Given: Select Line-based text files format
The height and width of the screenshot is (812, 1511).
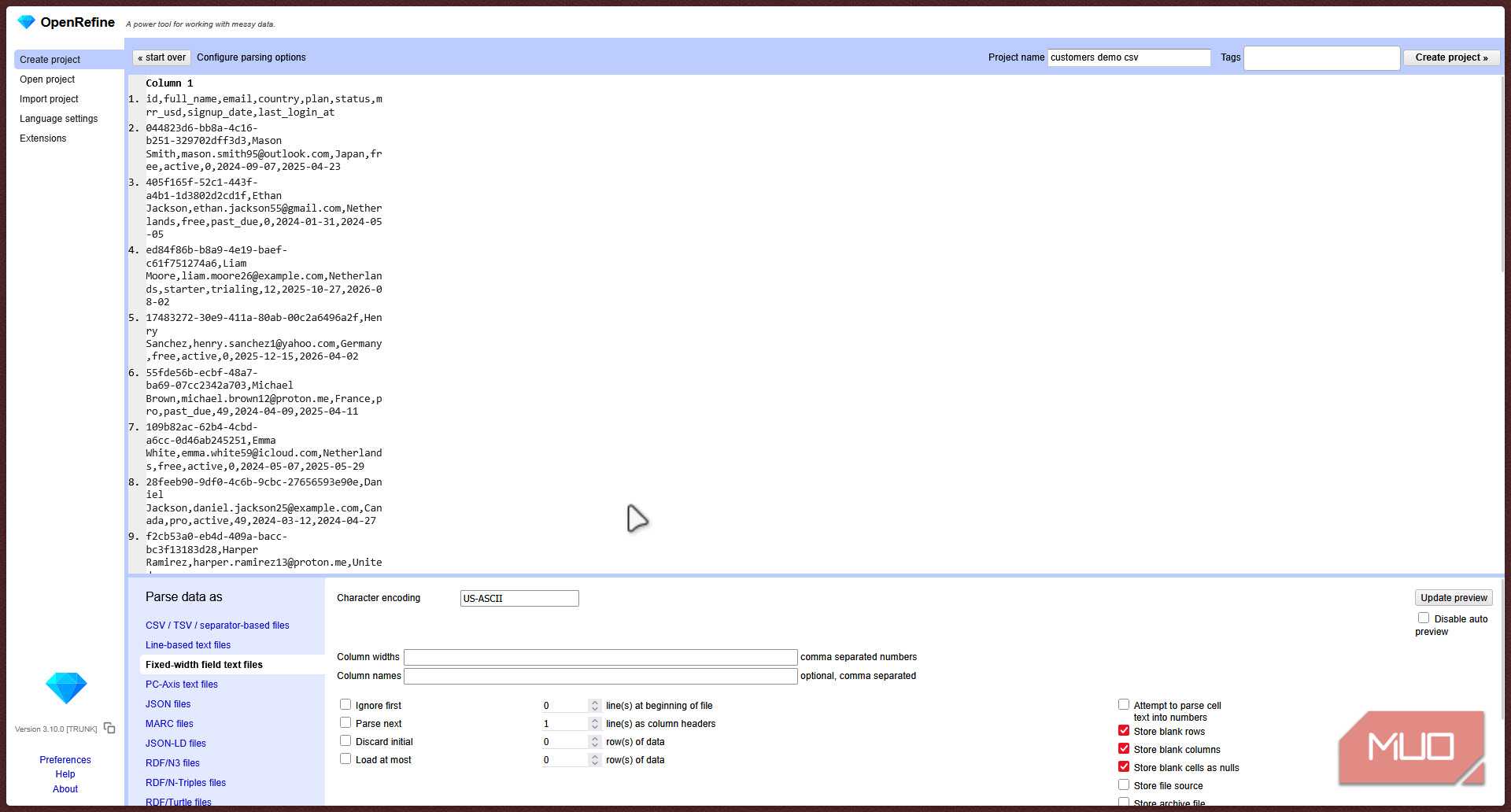Looking at the screenshot, I should 188,645.
